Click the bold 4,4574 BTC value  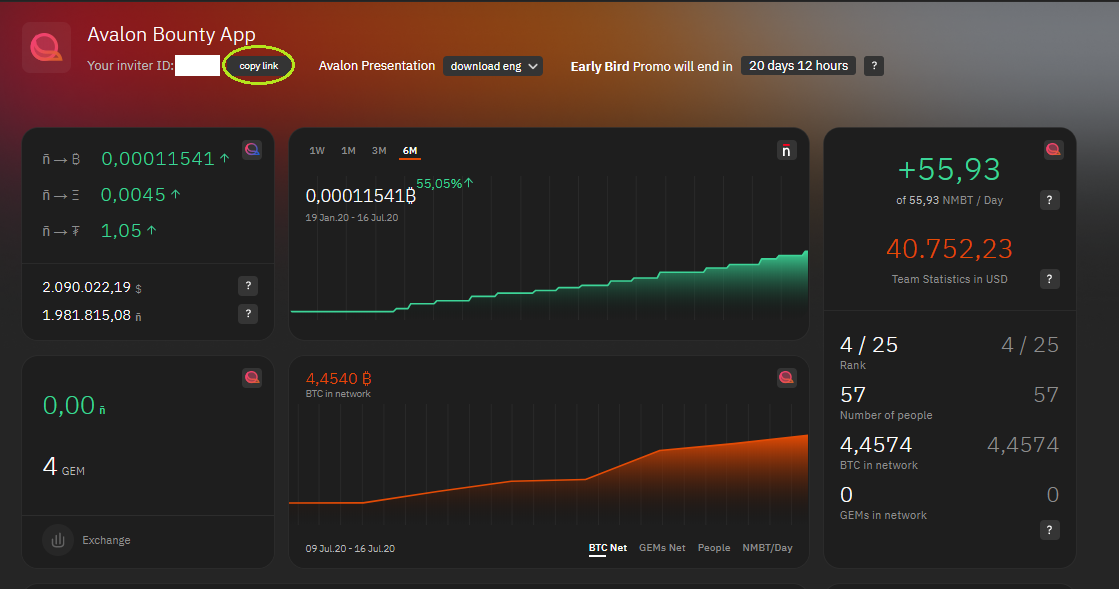(876, 445)
